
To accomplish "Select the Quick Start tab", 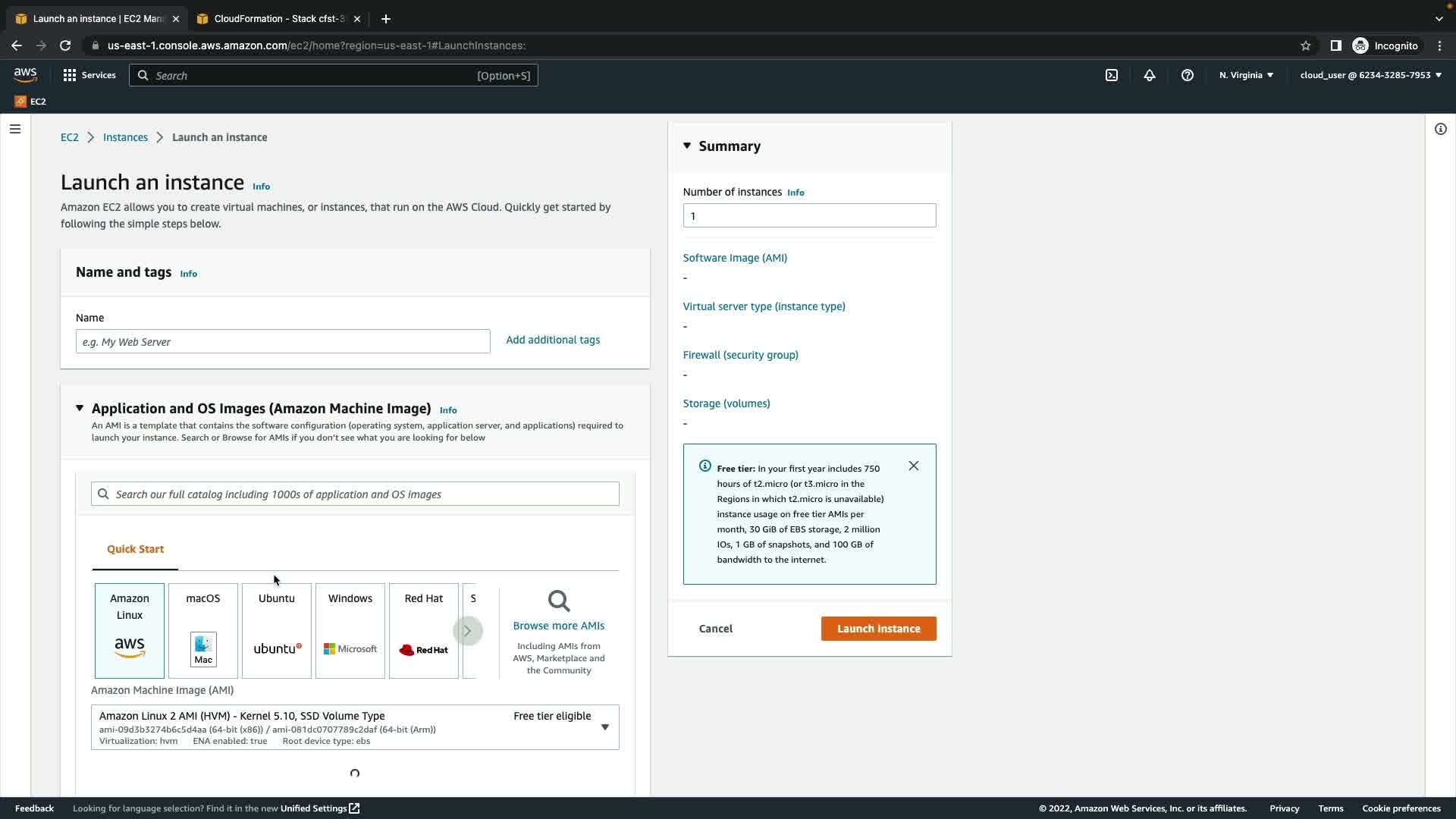I will pyautogui.click(x=135, y=549).
